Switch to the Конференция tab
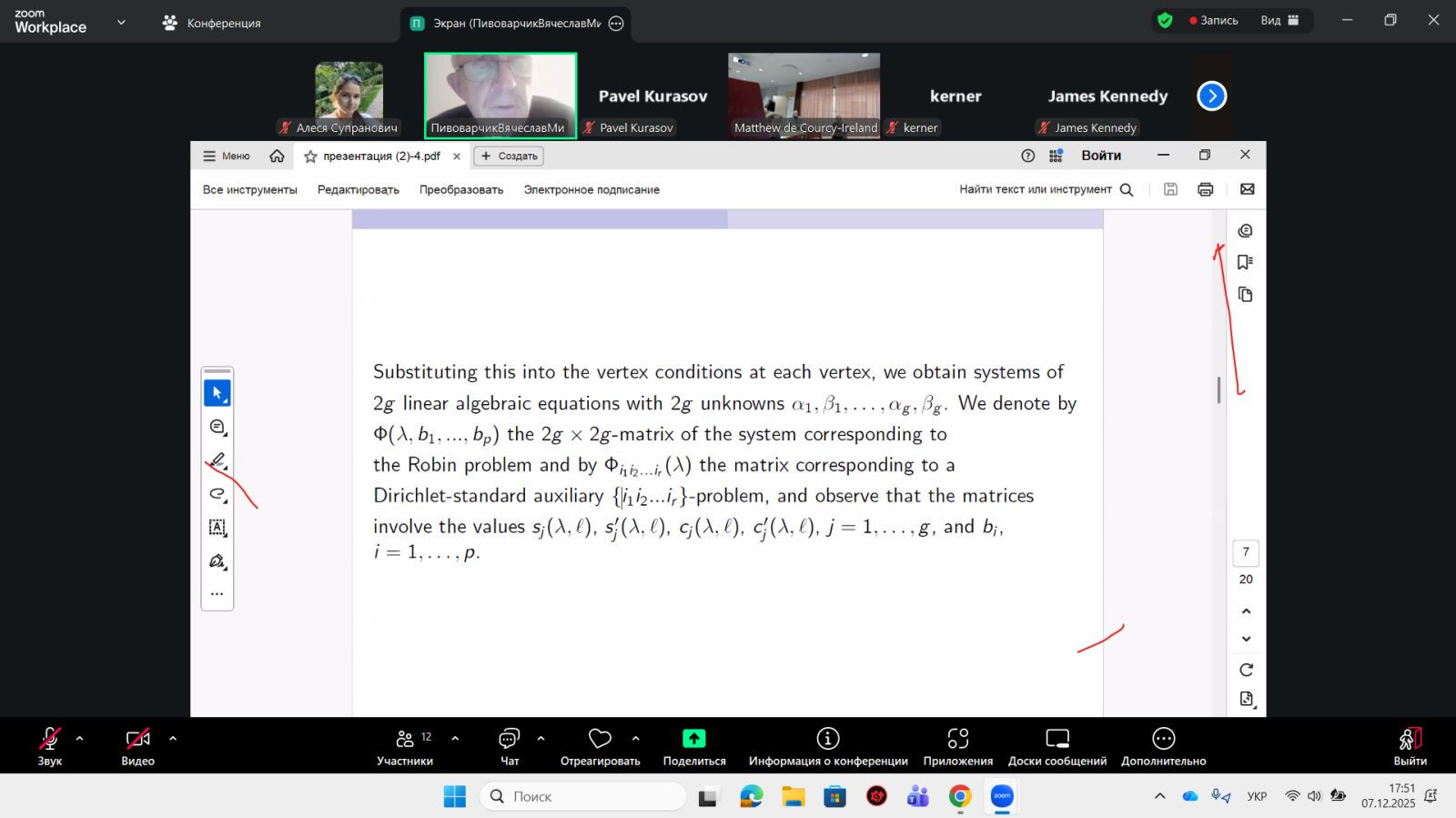 coord(211,23)
